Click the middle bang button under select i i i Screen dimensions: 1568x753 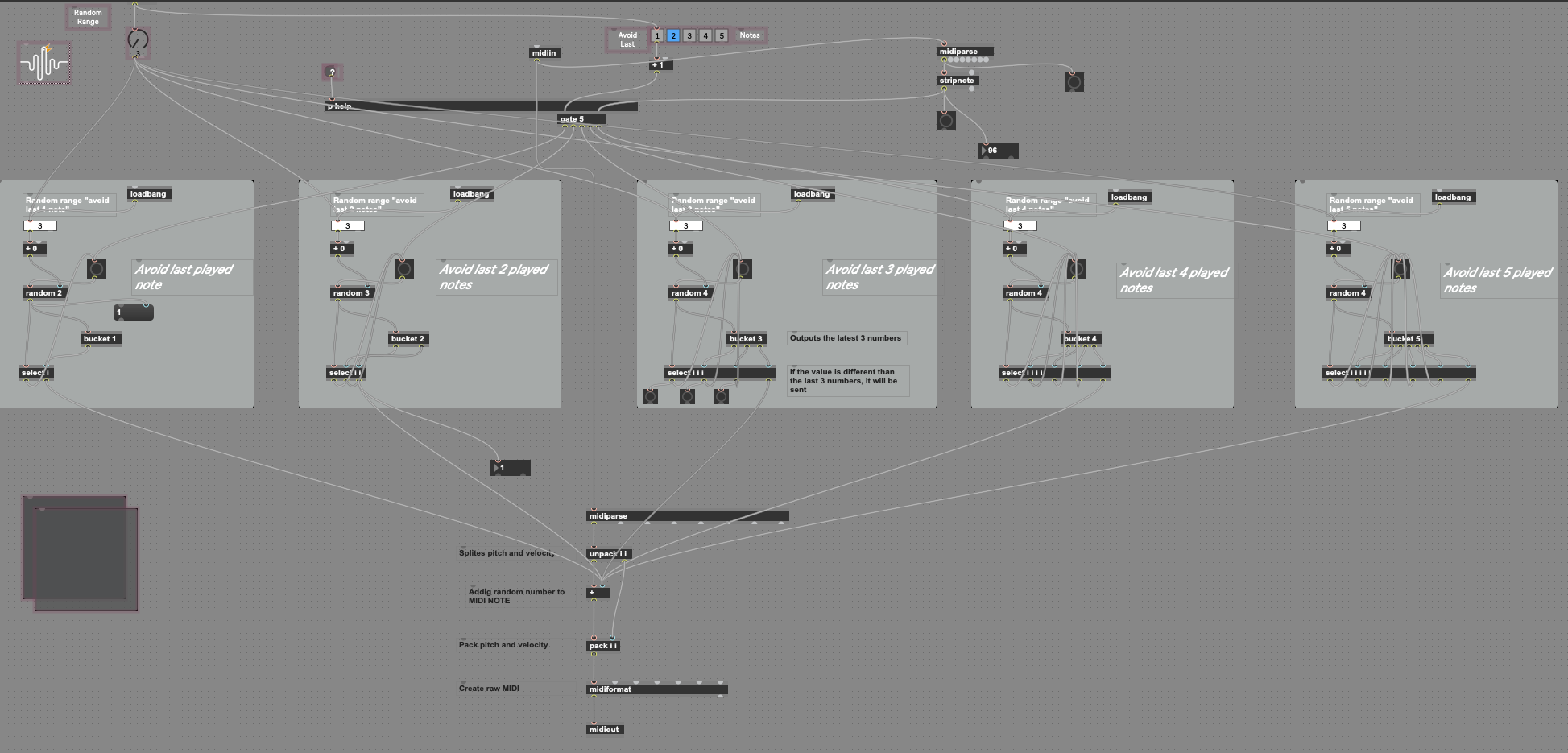click(687, 396)
